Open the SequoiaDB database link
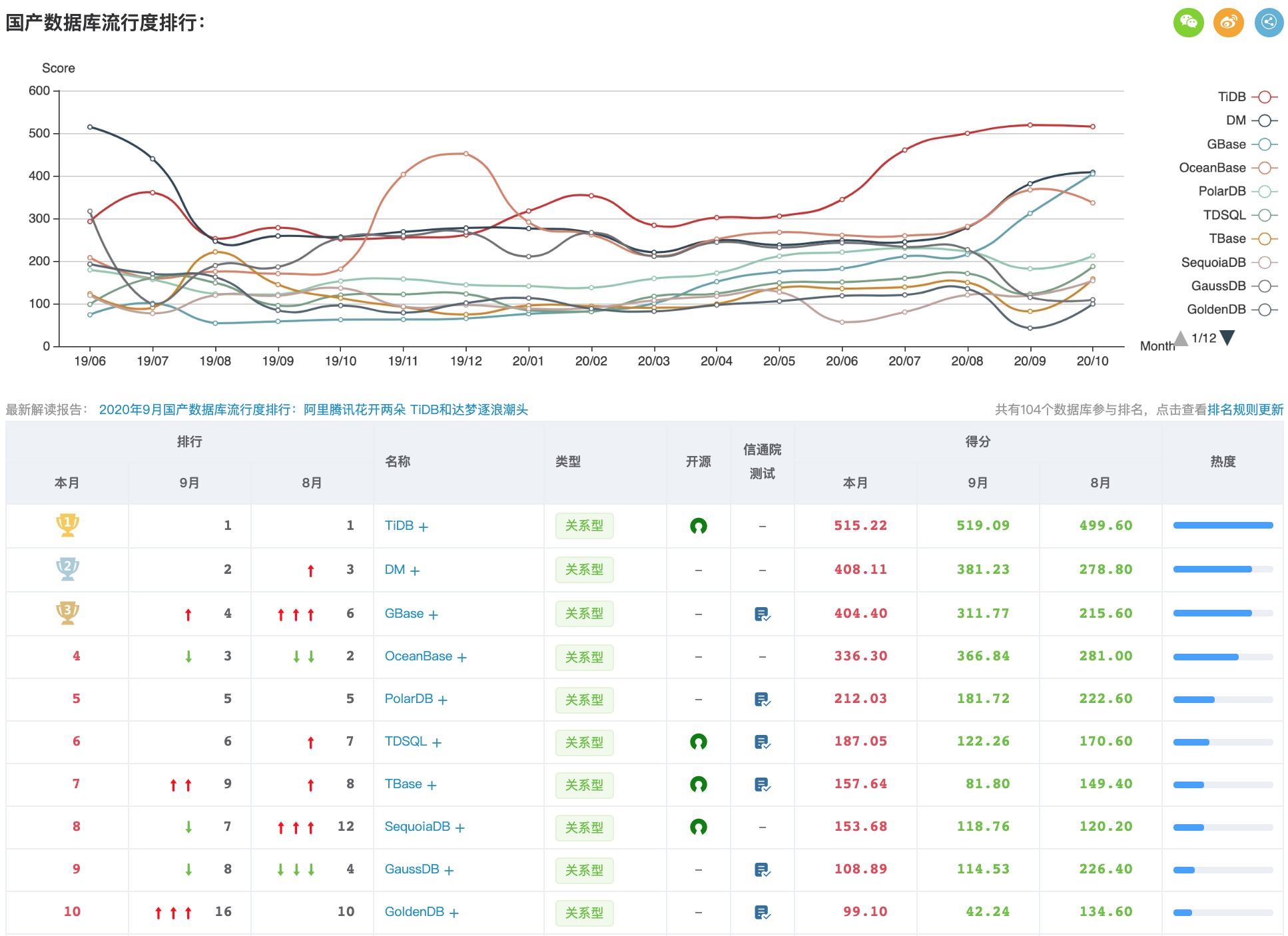Screen dimensions: 1288x936 [x=417, y=826]
